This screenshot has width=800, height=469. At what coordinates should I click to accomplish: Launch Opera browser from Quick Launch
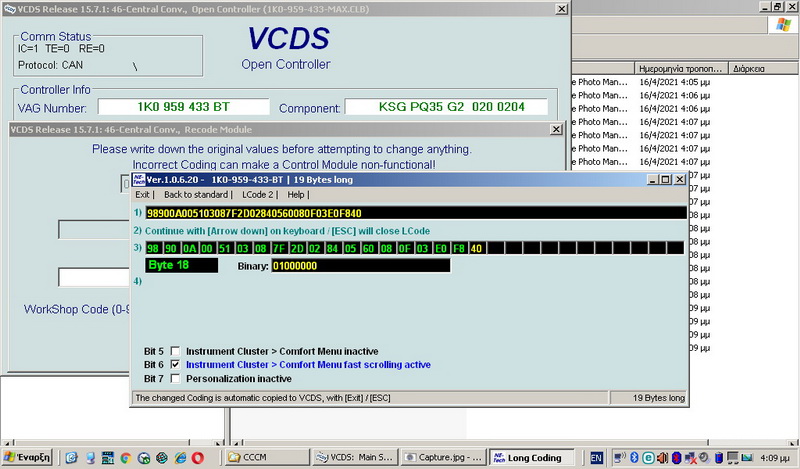pos(198,458)
